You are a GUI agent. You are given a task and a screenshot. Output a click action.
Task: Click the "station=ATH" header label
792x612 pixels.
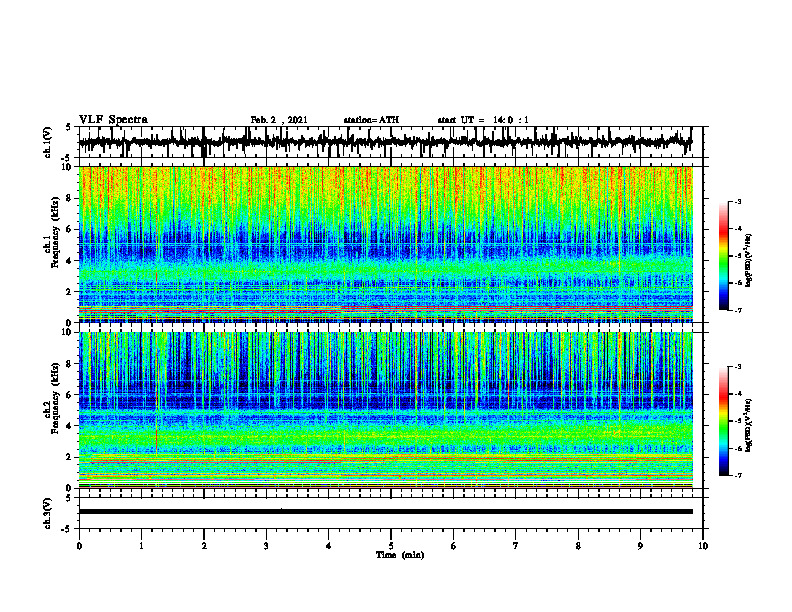[x=371, y=120]
